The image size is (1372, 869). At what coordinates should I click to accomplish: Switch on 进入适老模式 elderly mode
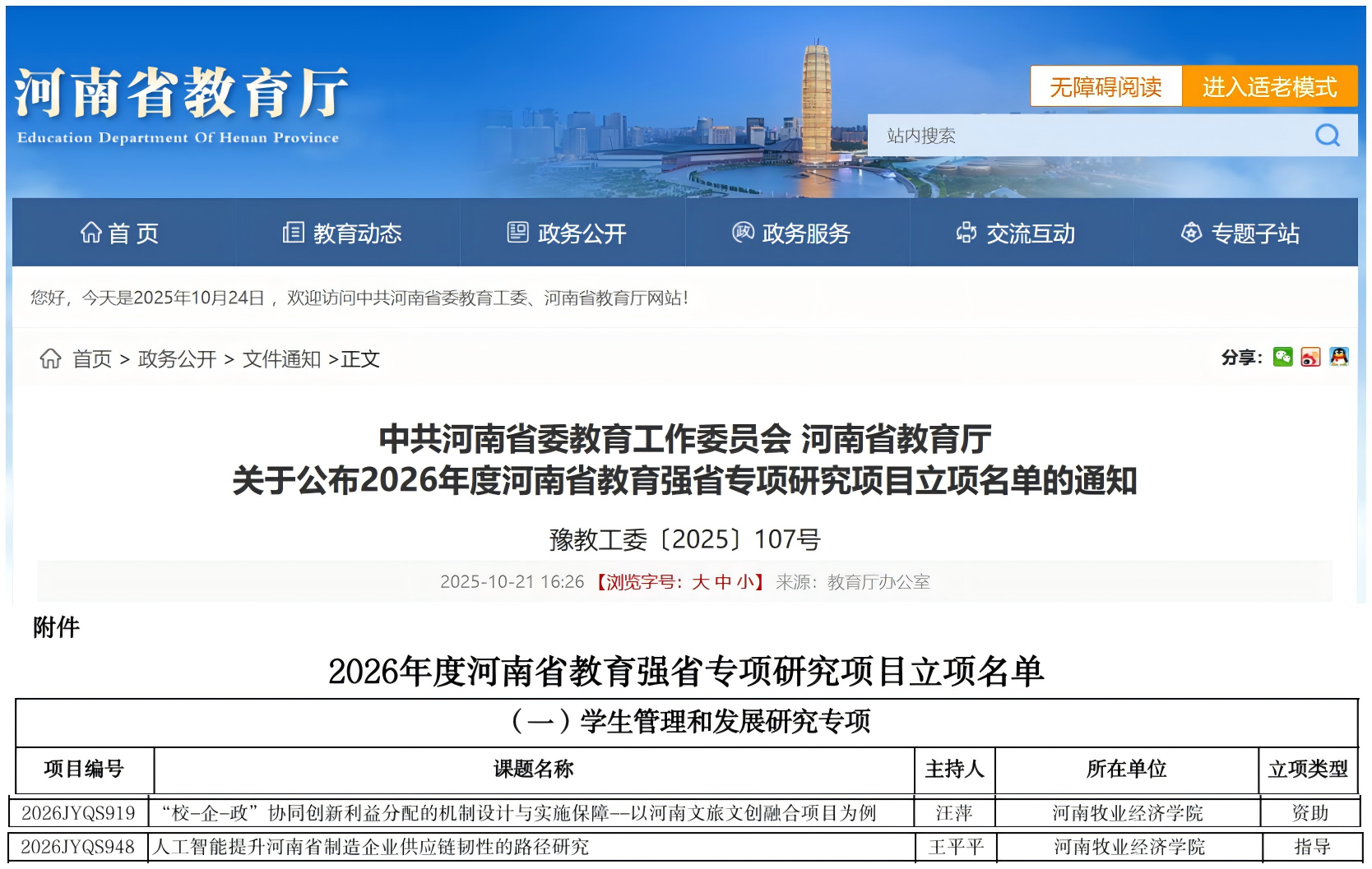(1269, 86)
